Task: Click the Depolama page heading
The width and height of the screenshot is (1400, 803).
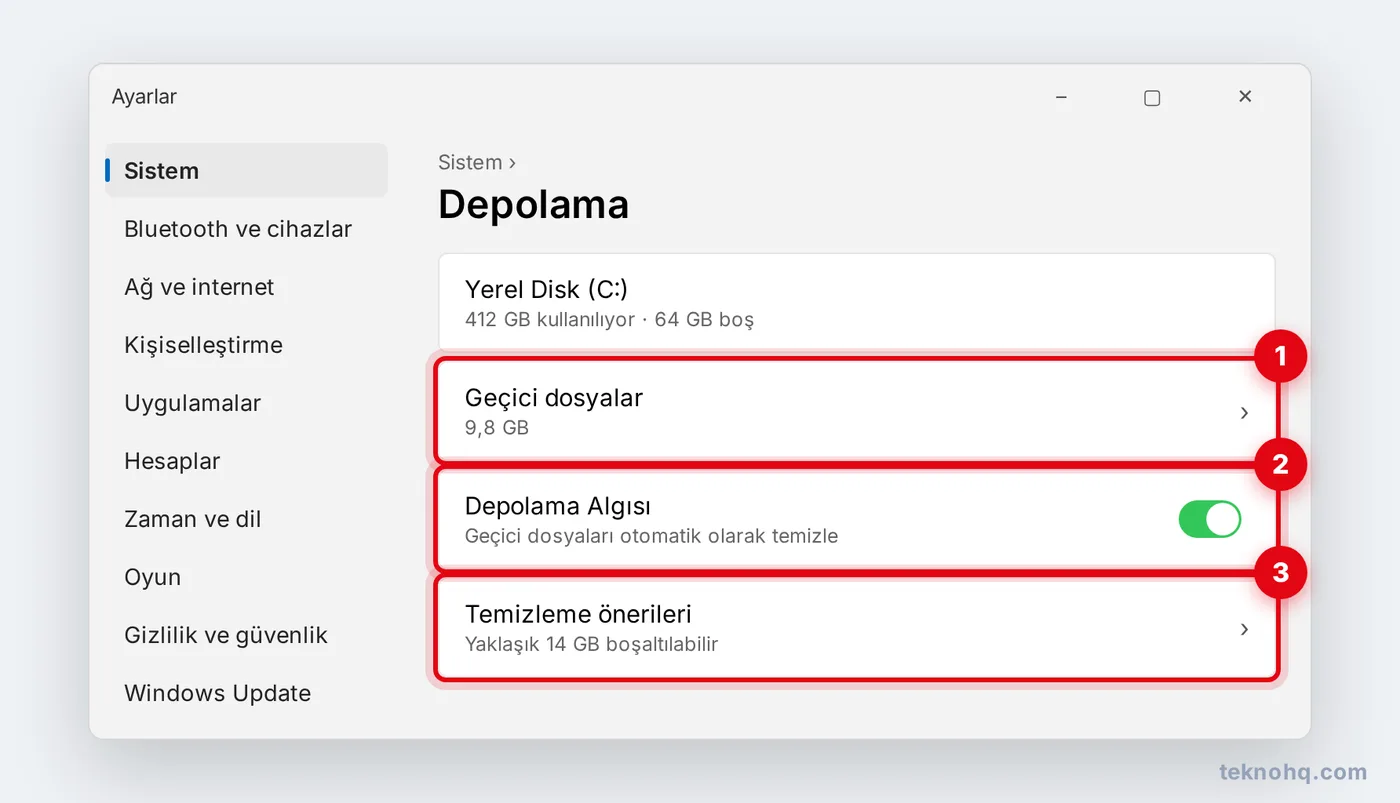Action: (534, 204)
